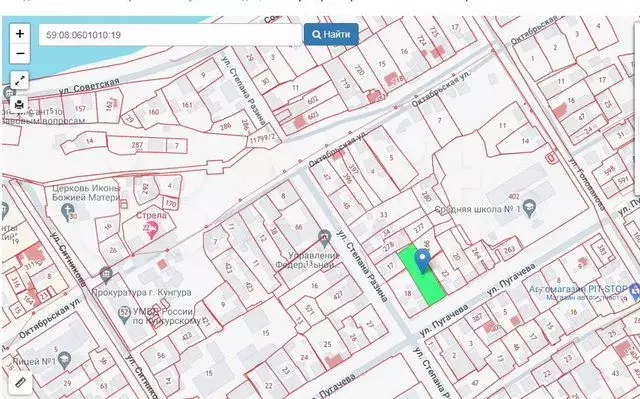
Task: Click the Управление Федеральной map pin
Action: [x=324, y=237]
